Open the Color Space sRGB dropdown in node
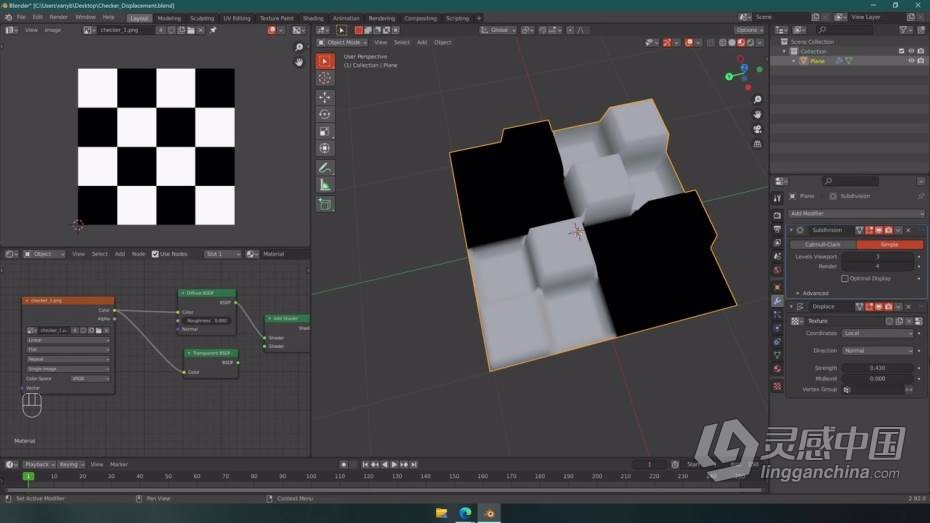 click(x=90, y=378)
